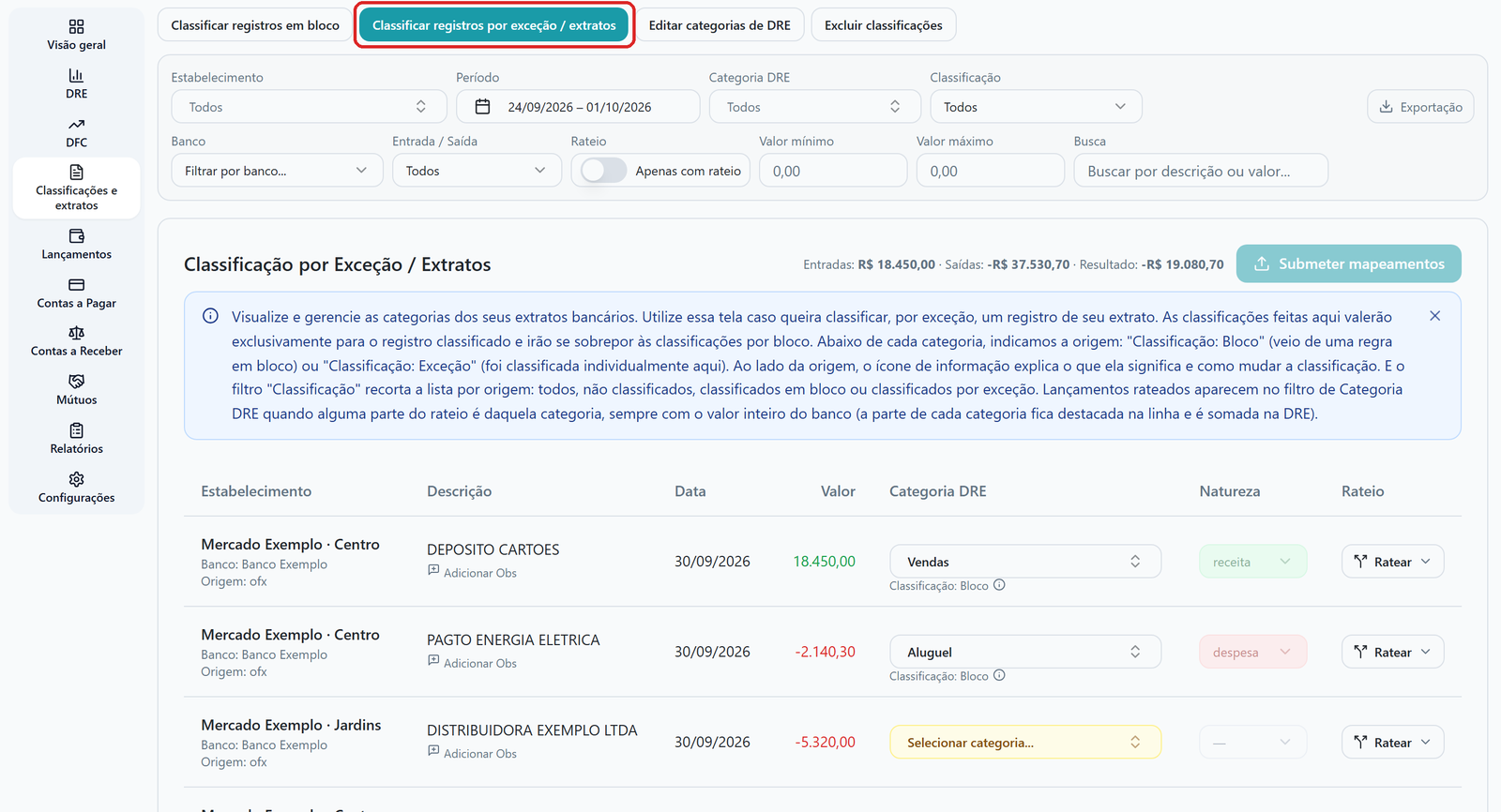Focus the Busca search field
This screenshot has width=1501, height=812.
point(1201,171)
